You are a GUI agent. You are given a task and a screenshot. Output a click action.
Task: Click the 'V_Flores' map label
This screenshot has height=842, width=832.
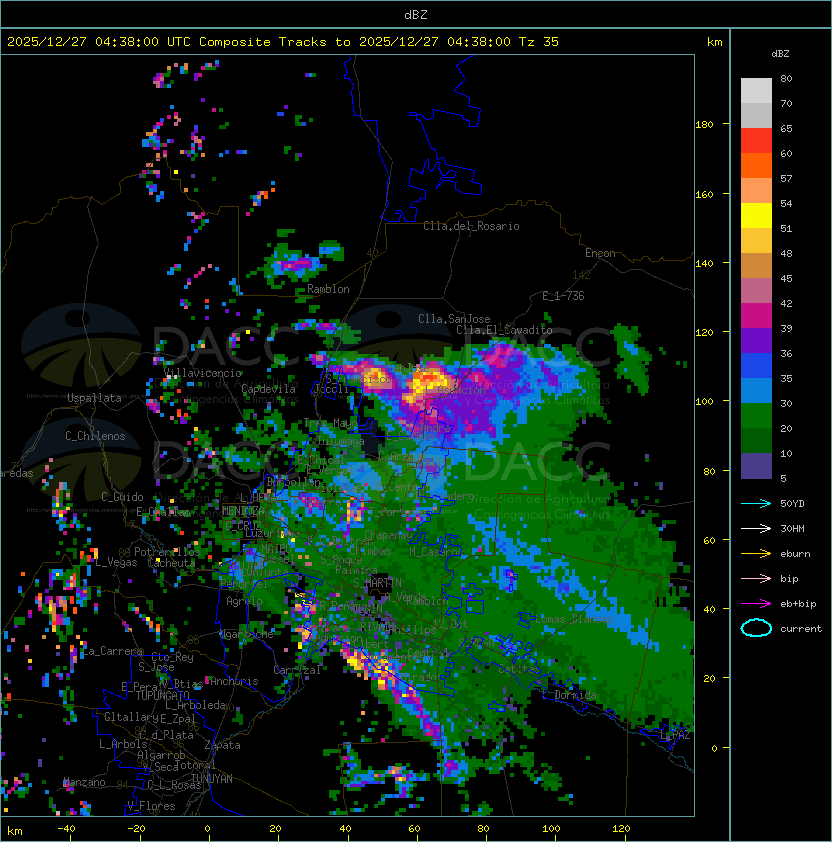pyautogui.click(x=151, y=806)
